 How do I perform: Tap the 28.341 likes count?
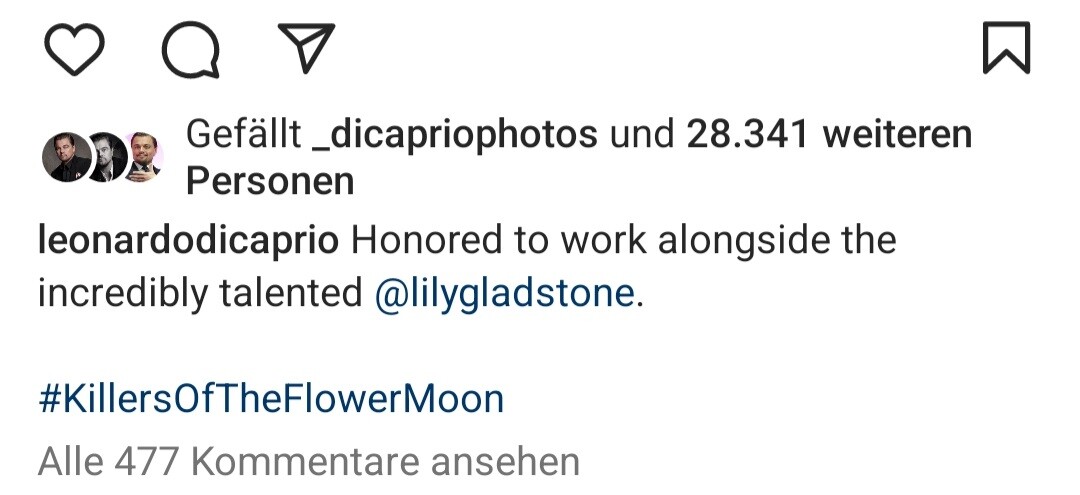click(x=747, y=134)
